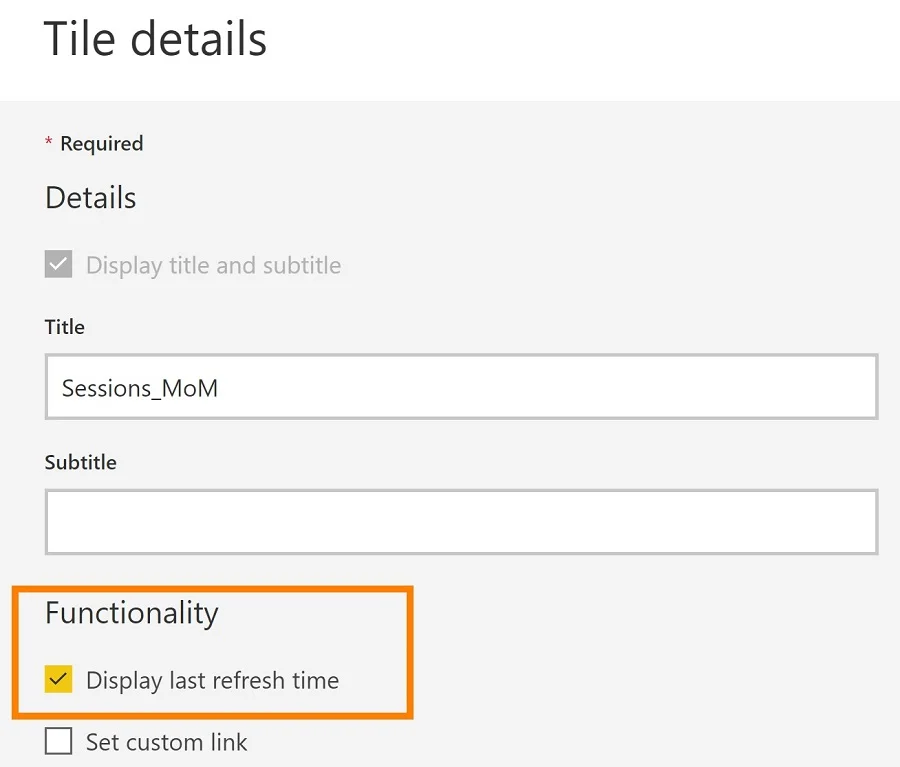Click the "Required" note text
Screen dimensions: 900x767
pyautogui.click(x=101, y=143)
